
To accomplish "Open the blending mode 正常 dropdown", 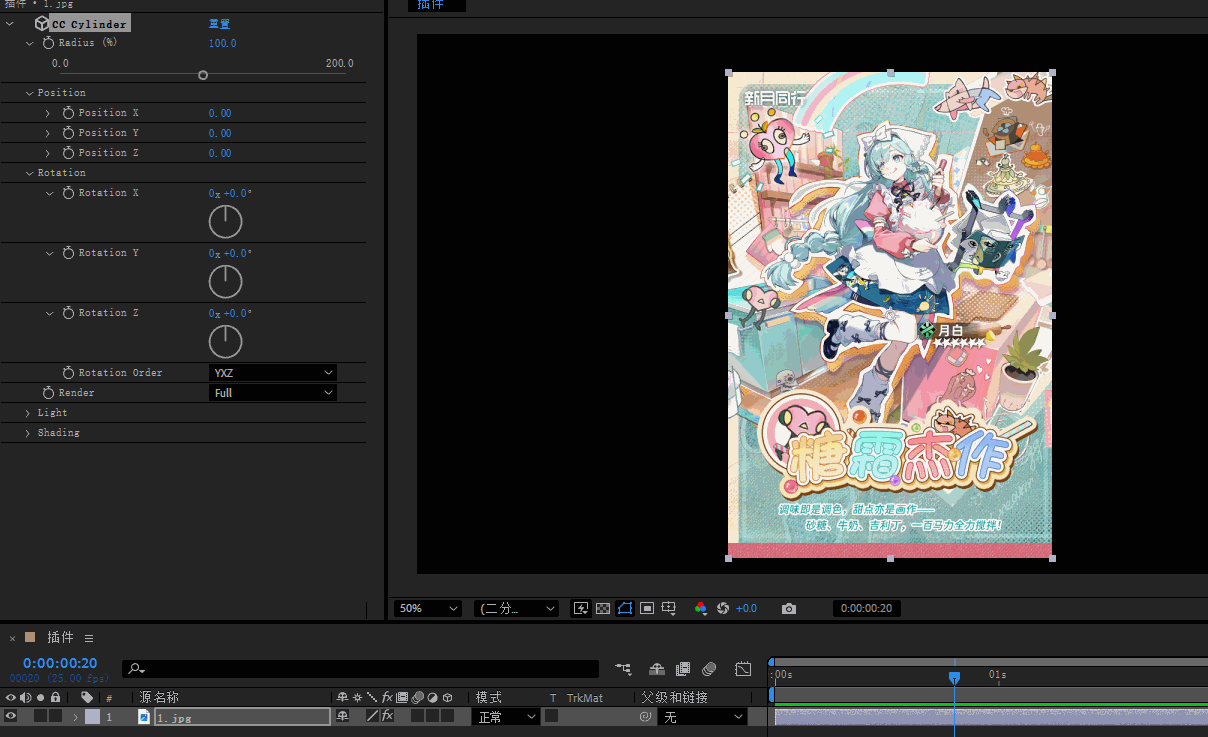I will 505,717.
